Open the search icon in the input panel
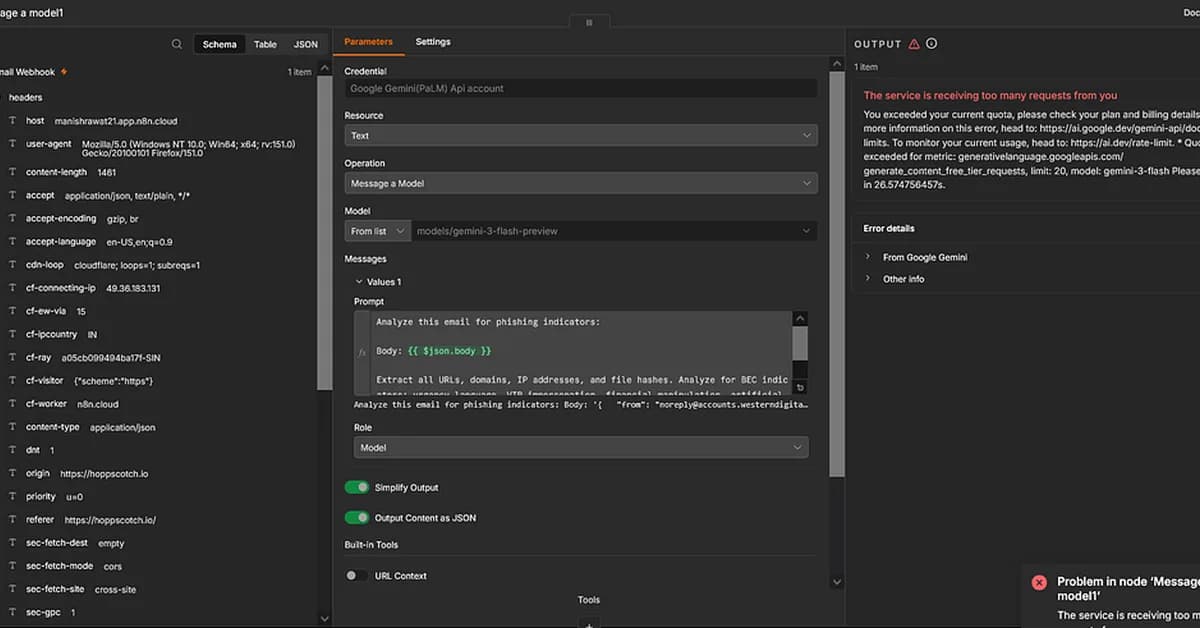1200x628 pixels. 177,44
